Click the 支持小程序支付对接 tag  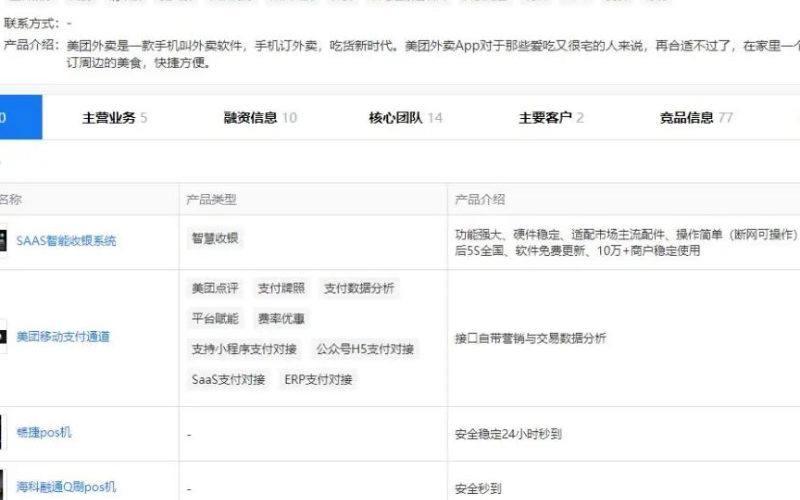pos(244,349)
